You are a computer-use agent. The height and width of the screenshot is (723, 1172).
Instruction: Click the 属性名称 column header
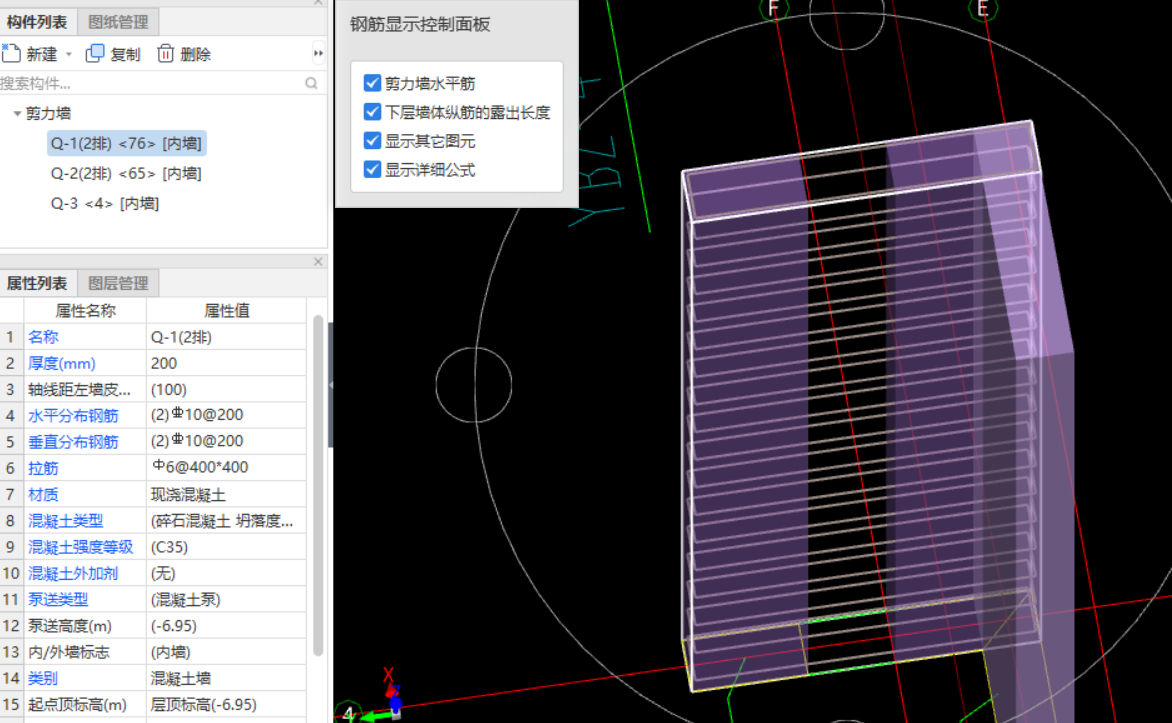tap(85, 310)
